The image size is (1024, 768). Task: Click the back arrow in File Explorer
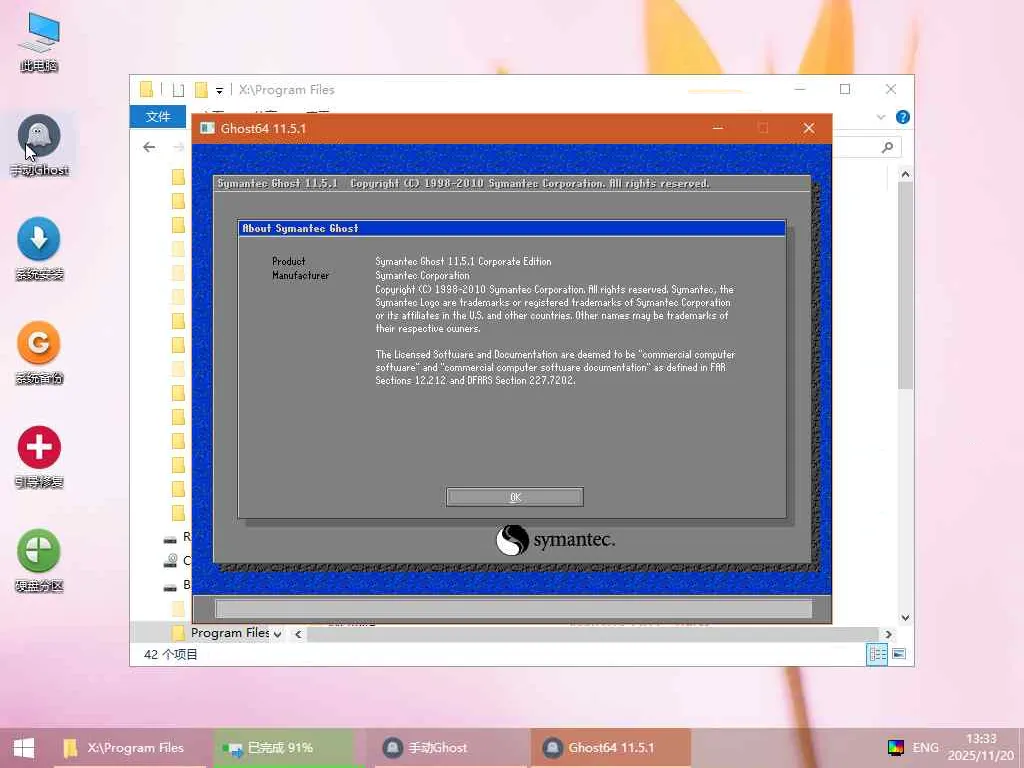tap(149, 147)
